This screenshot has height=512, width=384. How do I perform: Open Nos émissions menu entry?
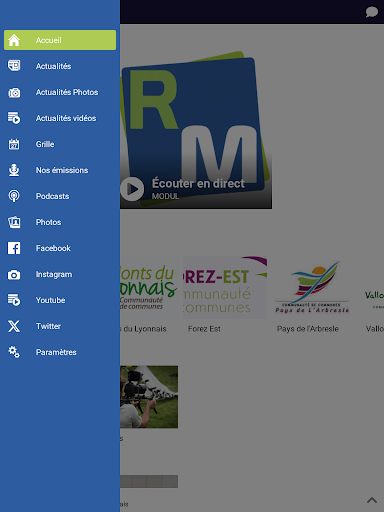coord(60,170)
